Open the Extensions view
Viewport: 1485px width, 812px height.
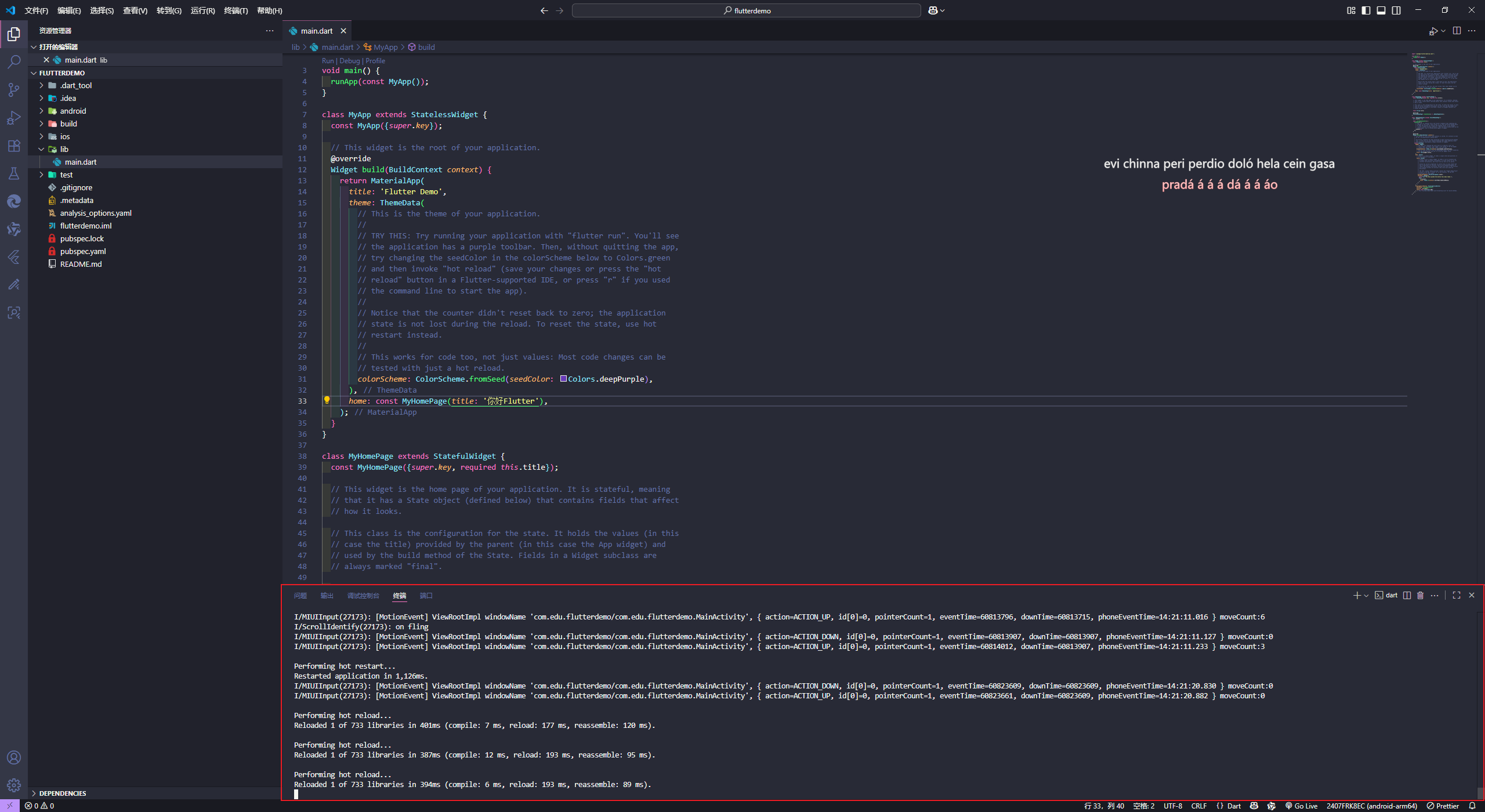pos(14,146)
